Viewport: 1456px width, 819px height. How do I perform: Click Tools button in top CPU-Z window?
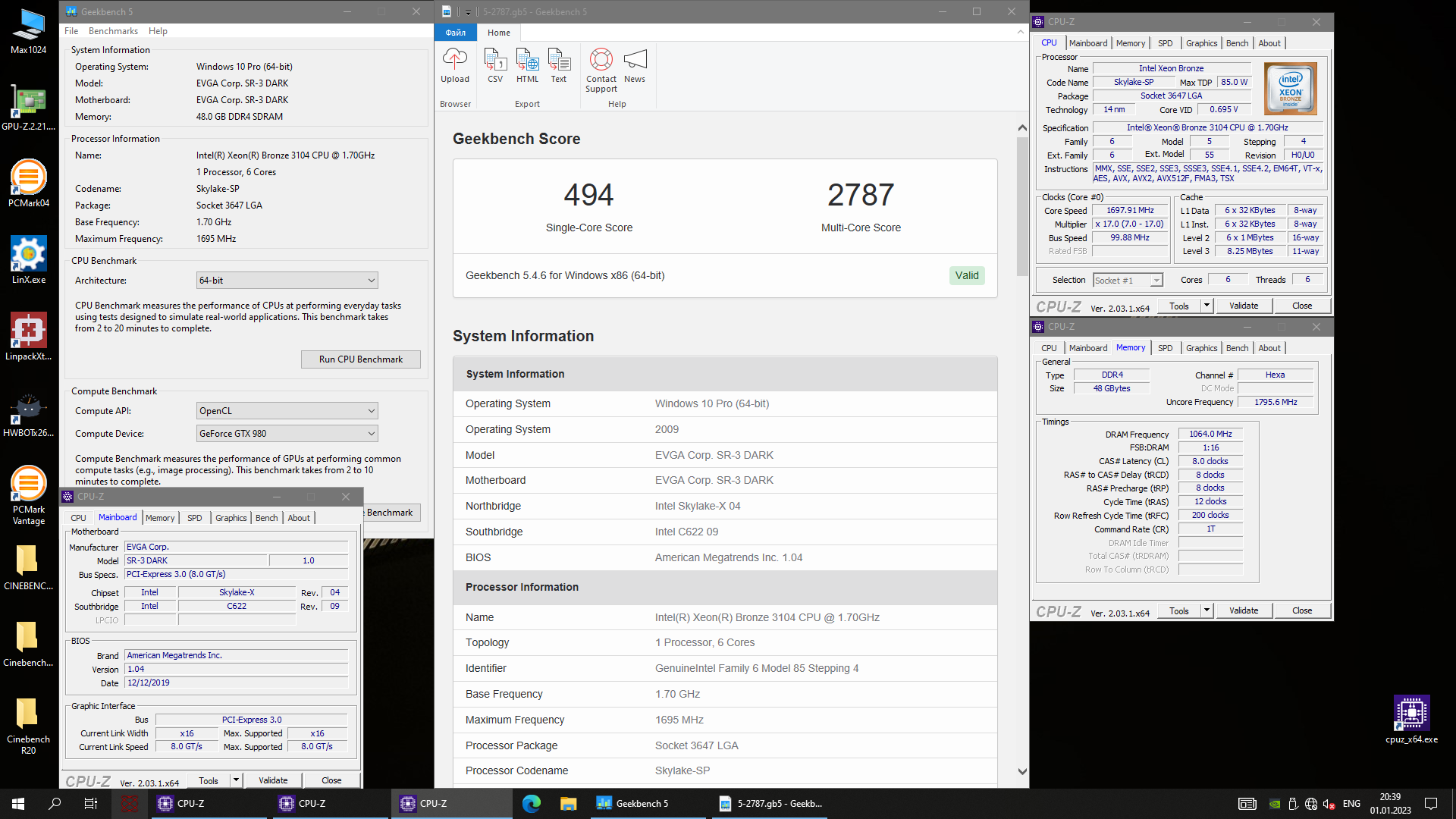[x=1179, y=306]
